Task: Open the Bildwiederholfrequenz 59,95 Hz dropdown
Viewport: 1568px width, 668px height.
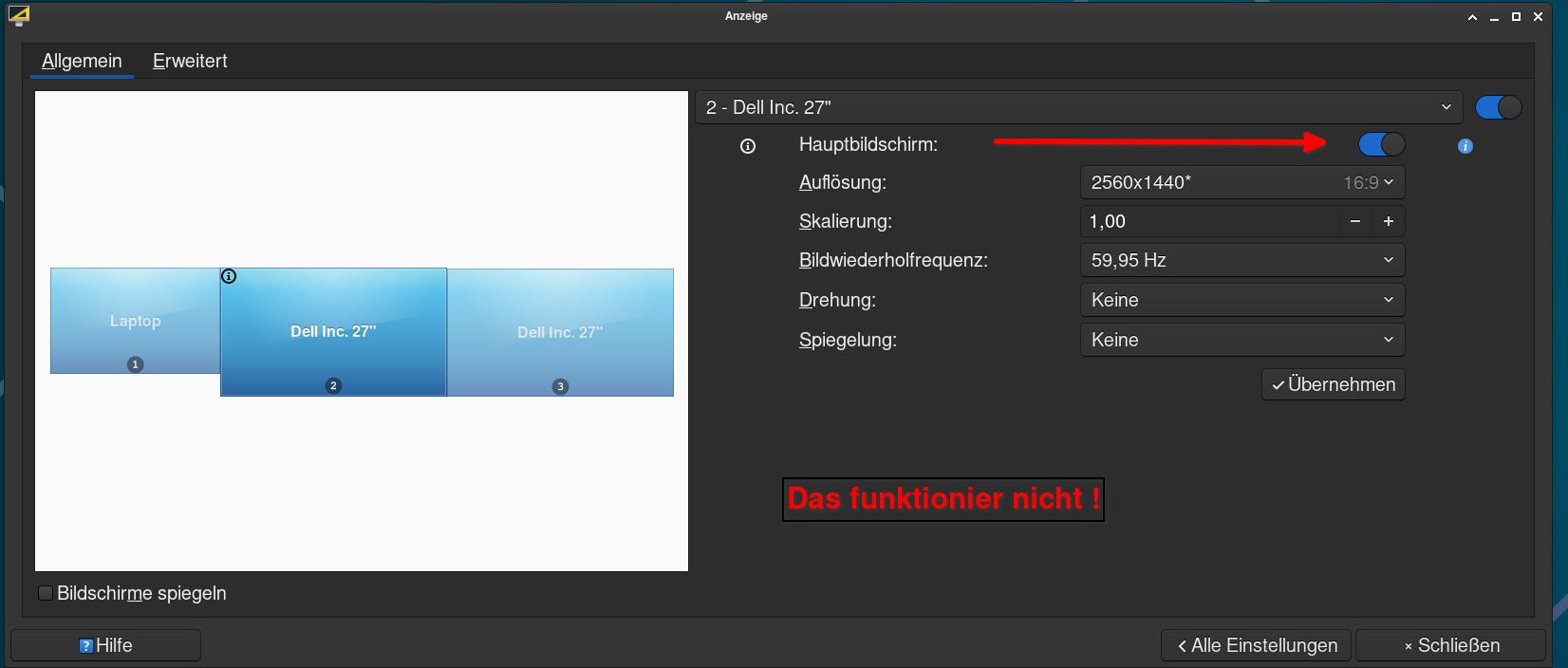Action: [1242, 260]
